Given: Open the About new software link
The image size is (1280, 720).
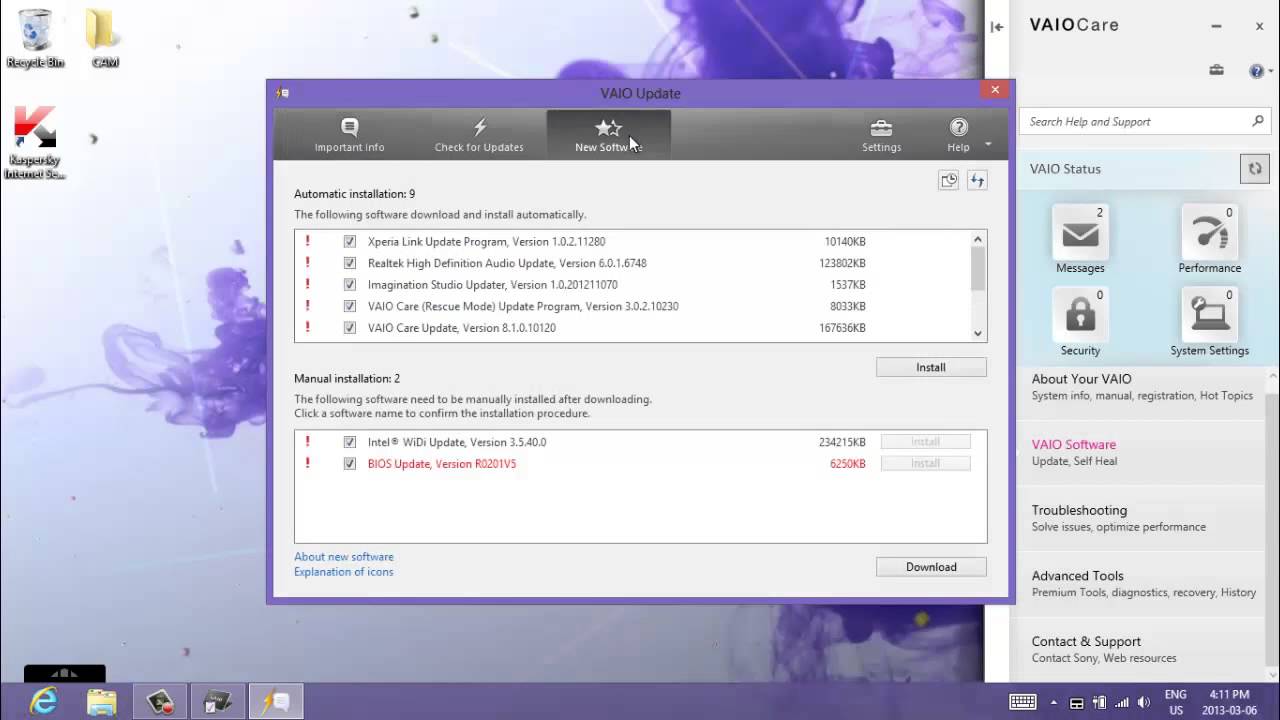Looking at the screenshot, I should (x=344, y=557).
